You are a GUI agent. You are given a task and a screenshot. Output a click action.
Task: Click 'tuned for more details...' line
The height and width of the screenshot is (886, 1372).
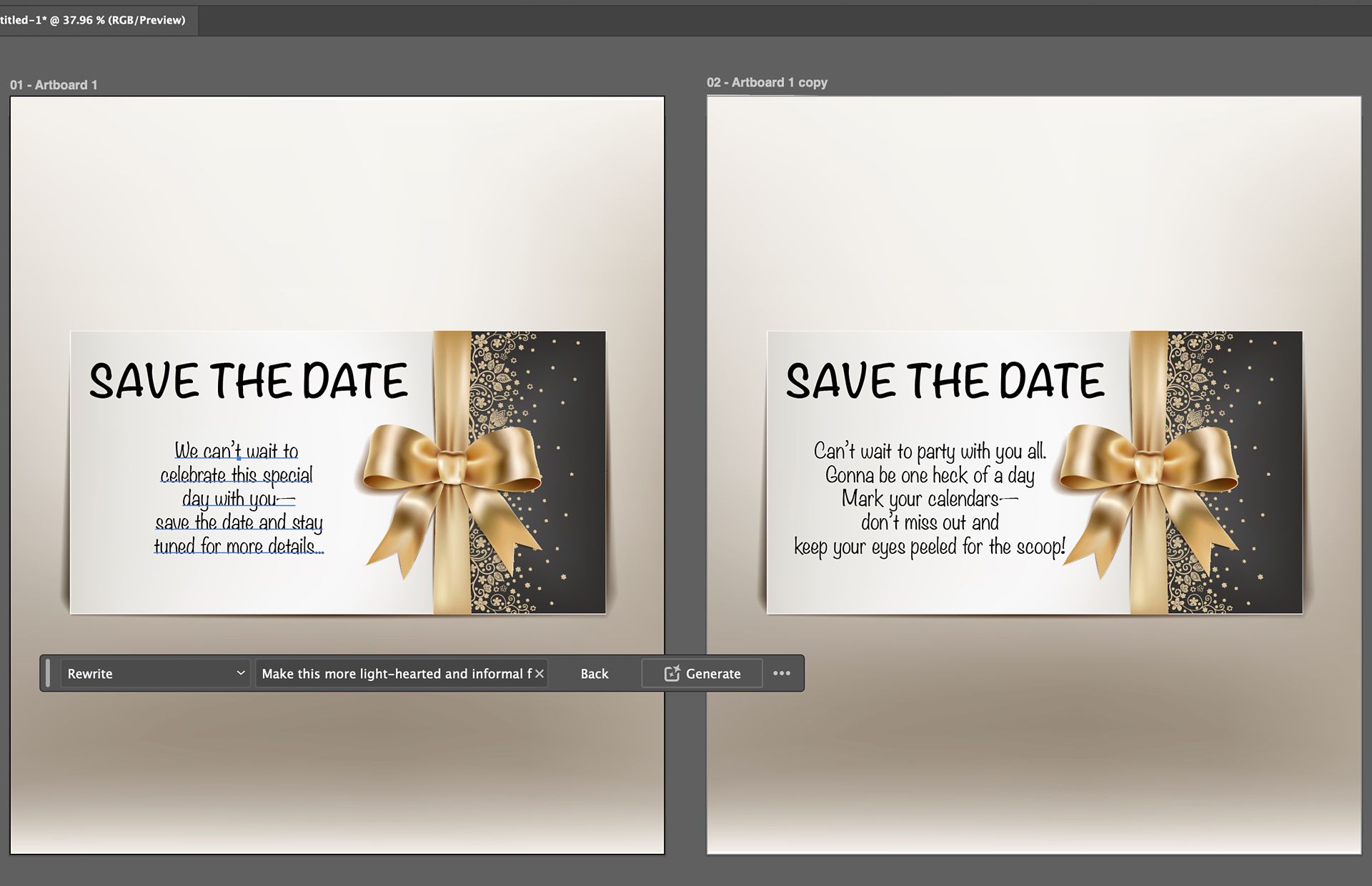coord(239,547)
